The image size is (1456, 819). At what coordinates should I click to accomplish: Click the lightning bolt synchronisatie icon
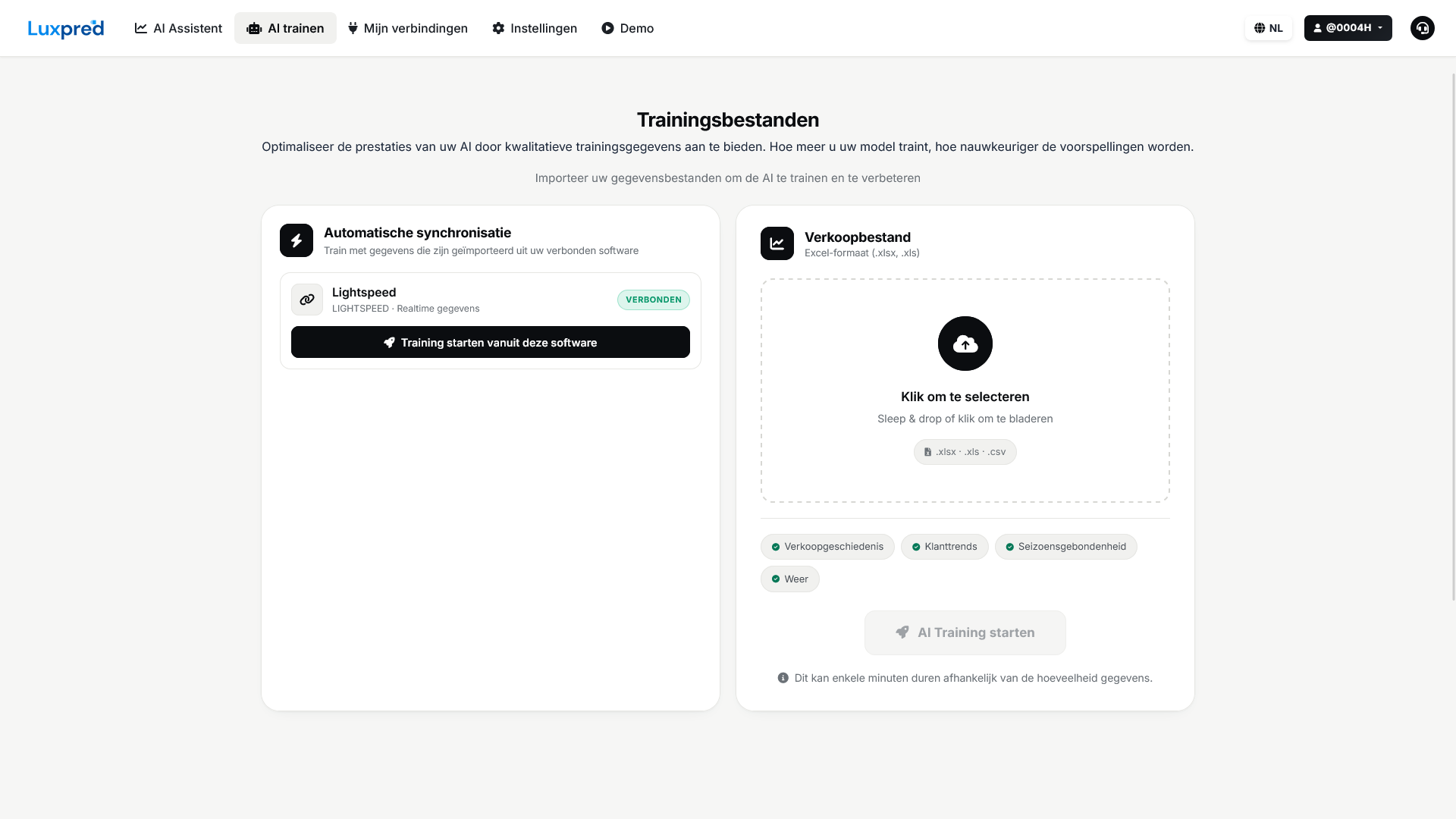point(297,240)
